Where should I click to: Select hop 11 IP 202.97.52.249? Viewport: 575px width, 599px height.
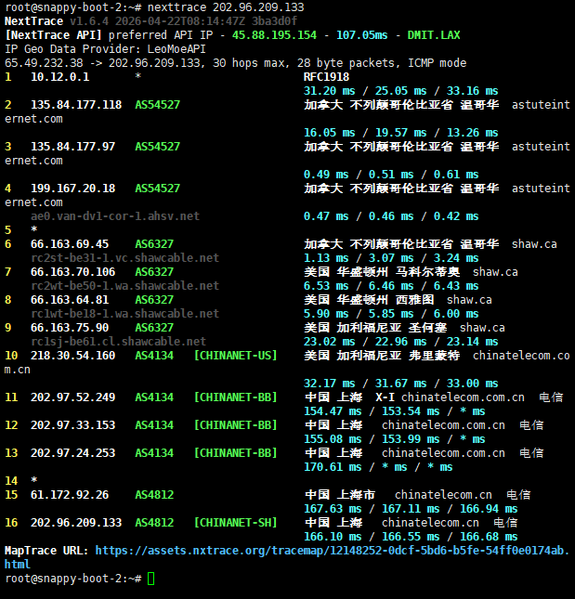pyautogui.click(x=73, y=397)
